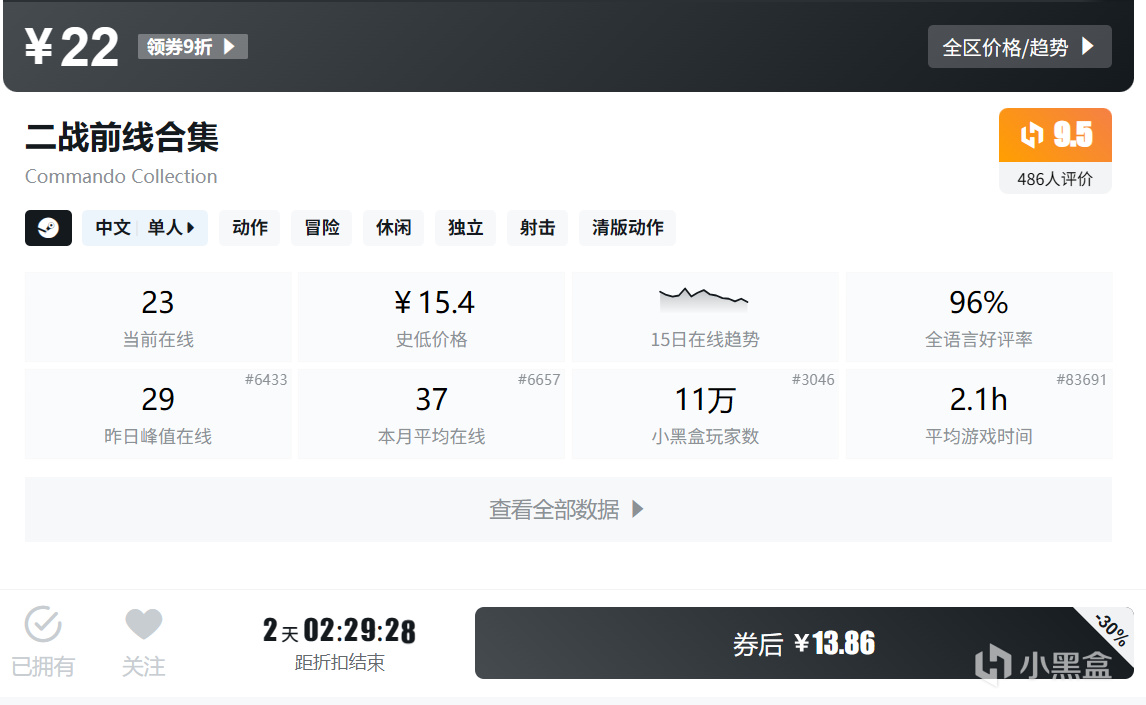Click the 二战前线合集 game title
Screen dimensions: 1146x705
tap(122, 137)
